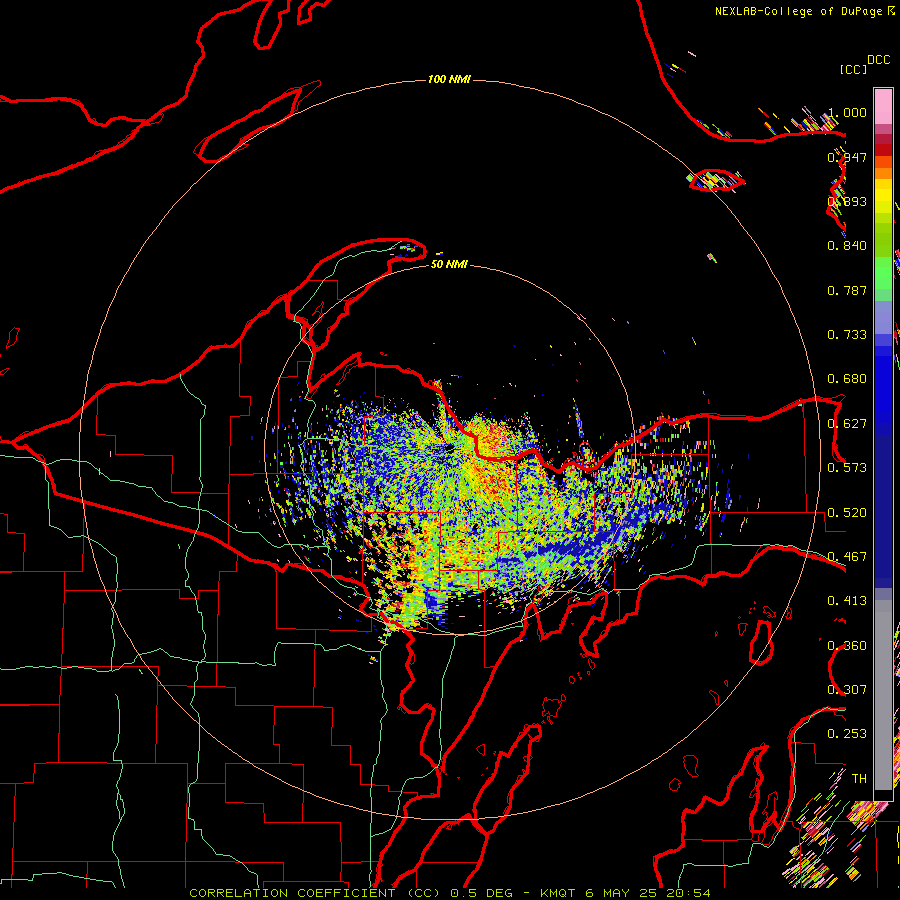The height and width of the screenshot is (900, 900).
Task: Click the black radar site center in the echoes
Action: point(449,447)
